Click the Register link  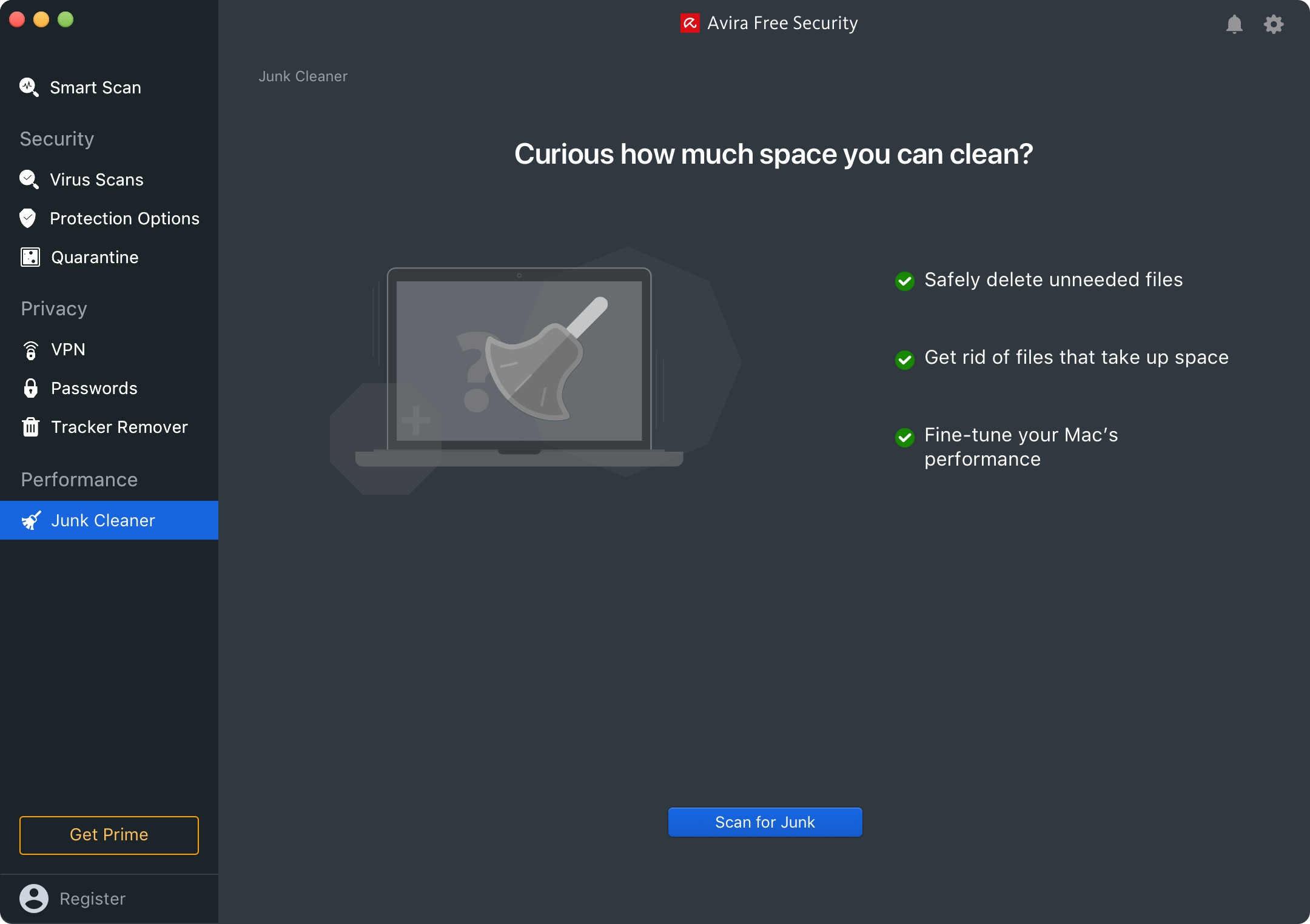click(x=93, y=899)
